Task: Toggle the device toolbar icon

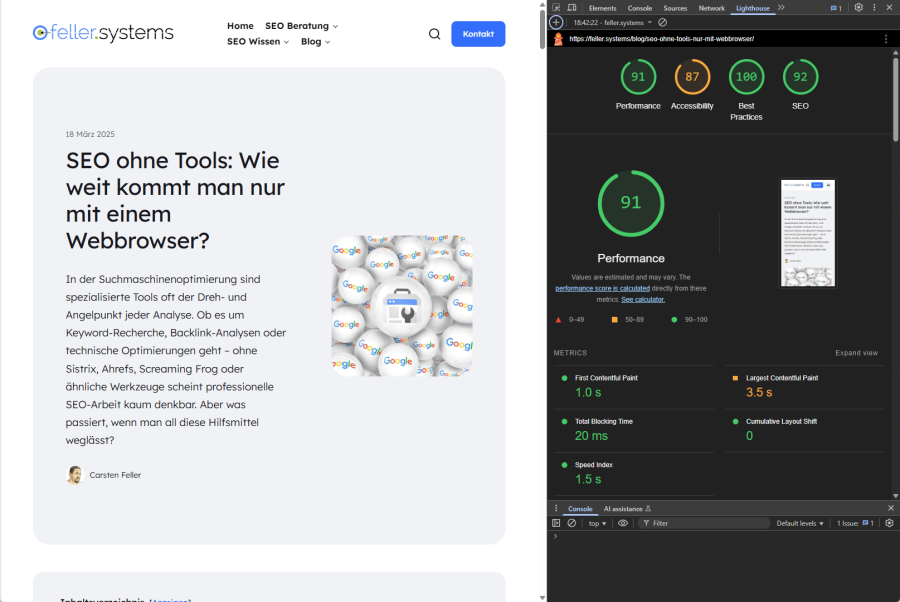Action: [572, 8]
